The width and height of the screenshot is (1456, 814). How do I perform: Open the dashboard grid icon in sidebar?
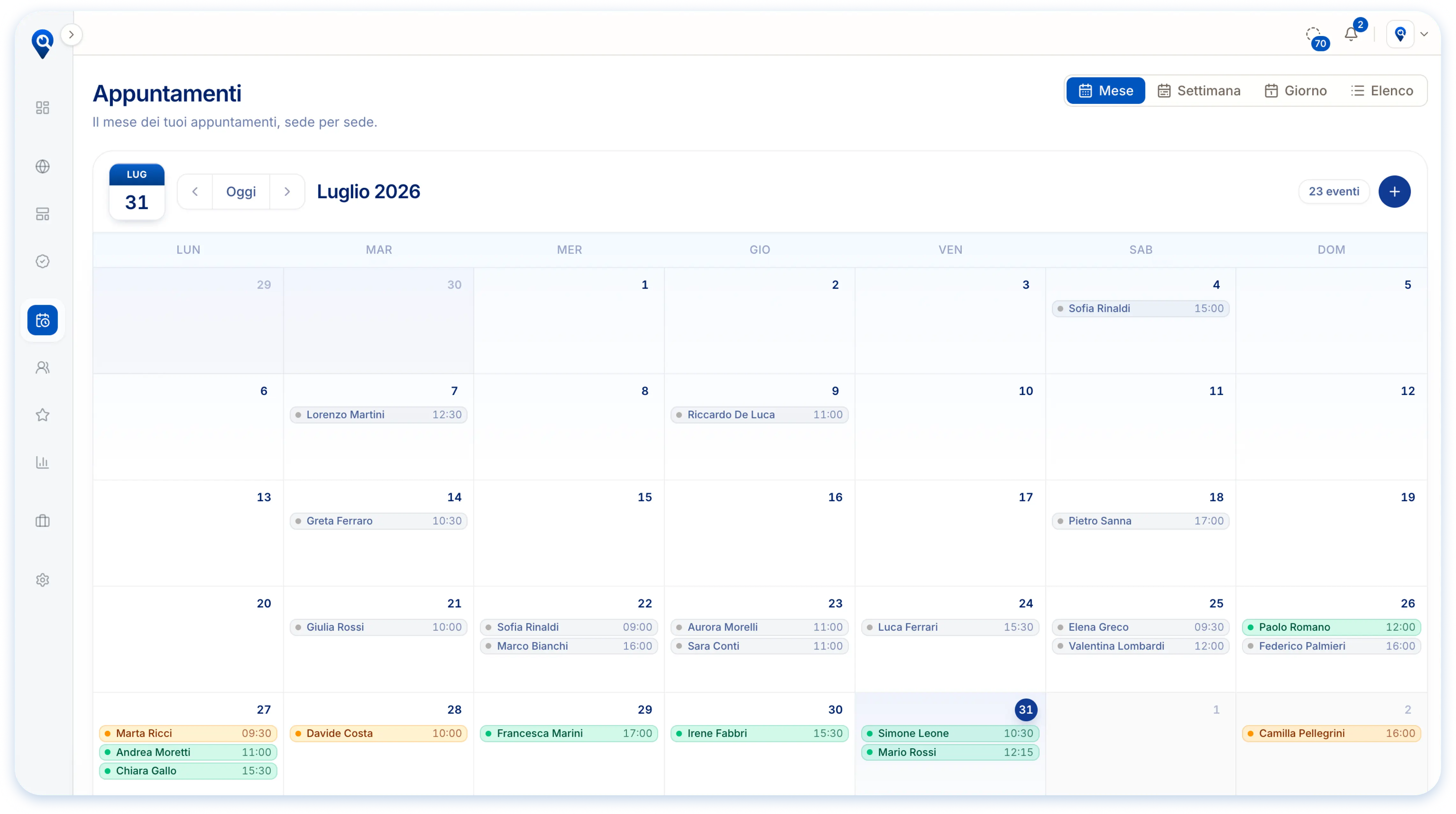[42, 107]
